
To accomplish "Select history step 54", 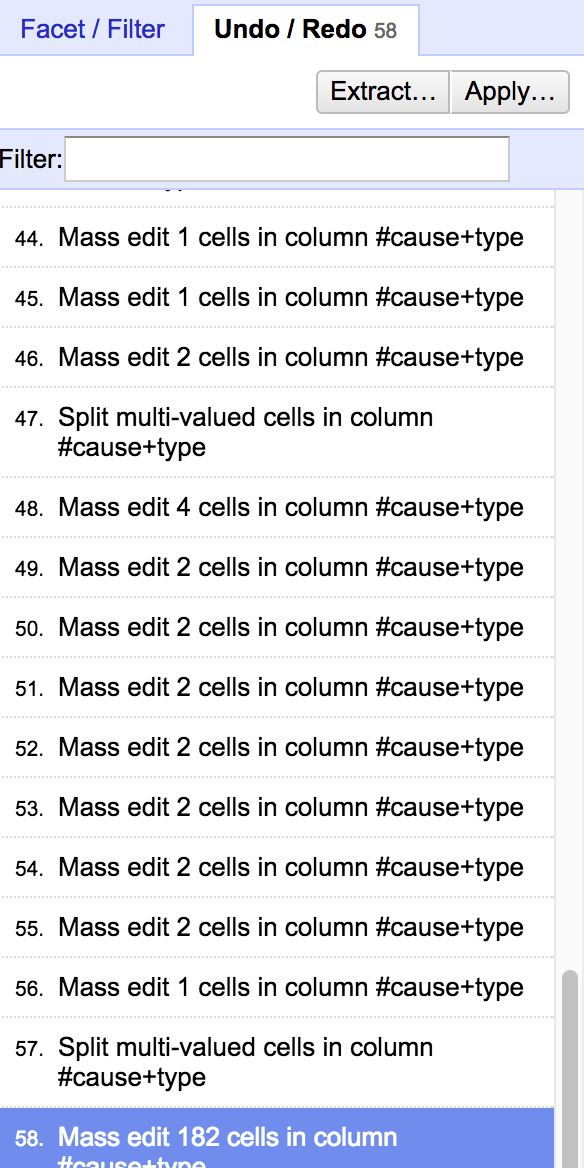I will (277, 867).
